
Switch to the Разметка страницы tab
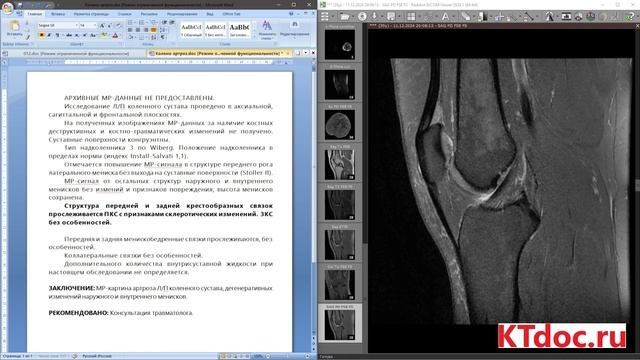[91, 14]
